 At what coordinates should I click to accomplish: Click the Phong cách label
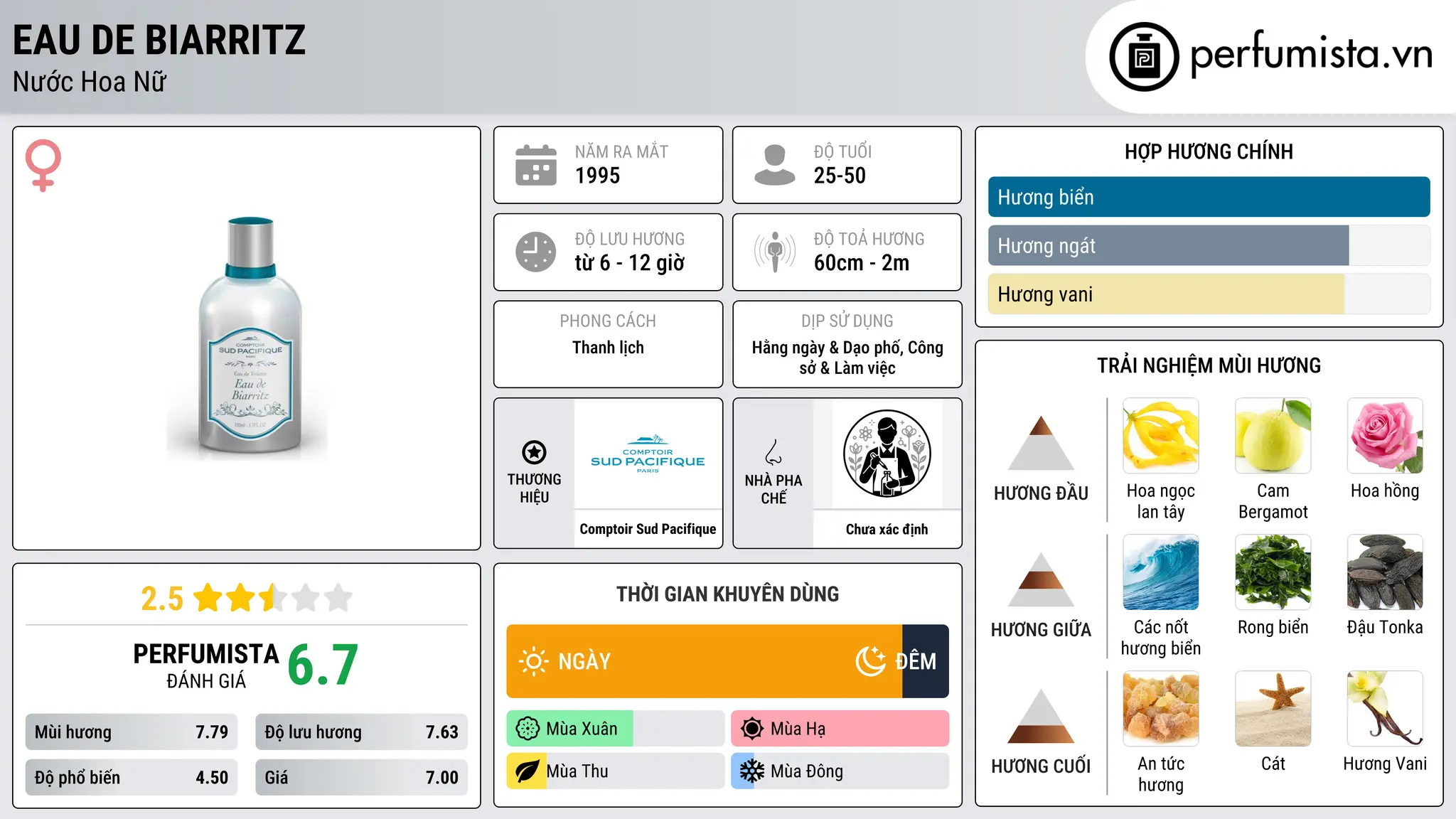[608, 321]
